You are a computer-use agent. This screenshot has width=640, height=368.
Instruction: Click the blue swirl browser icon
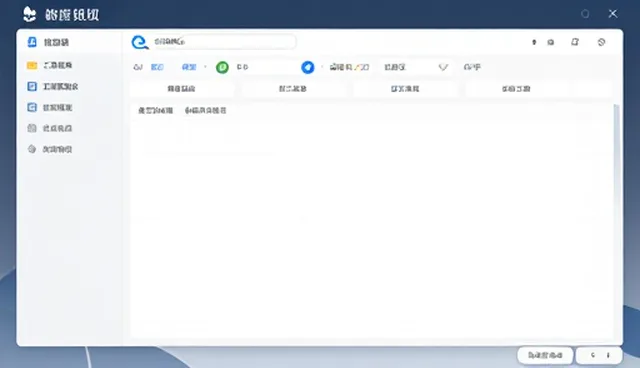pyautogui.click(x=140, y=42)
